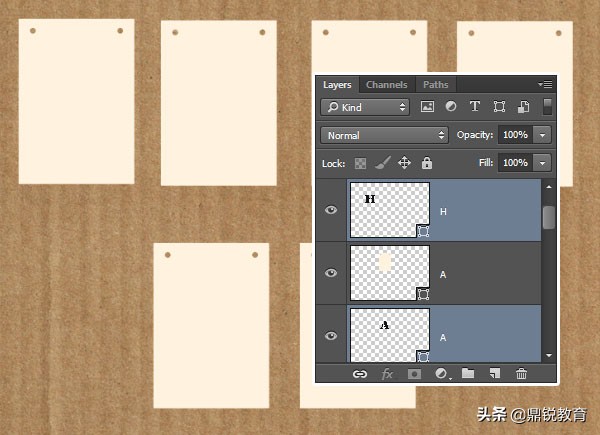Add a layer mask
This screenshot has height=435, width=600.
pos(414,373)
